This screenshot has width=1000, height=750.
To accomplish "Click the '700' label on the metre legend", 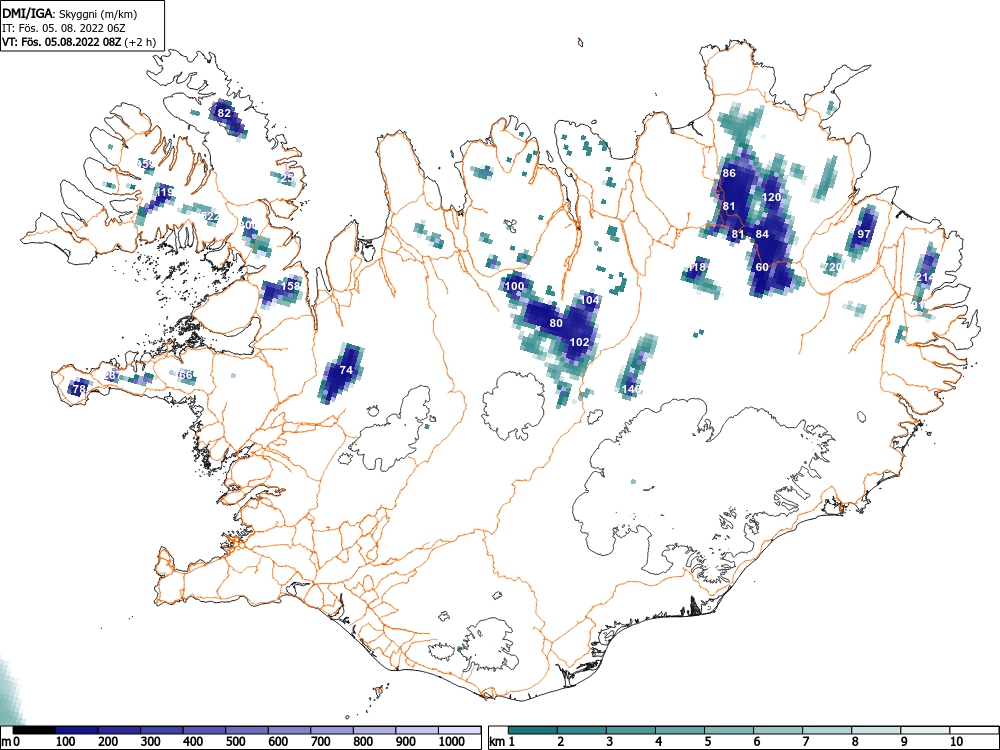I will tap(321, 741).
